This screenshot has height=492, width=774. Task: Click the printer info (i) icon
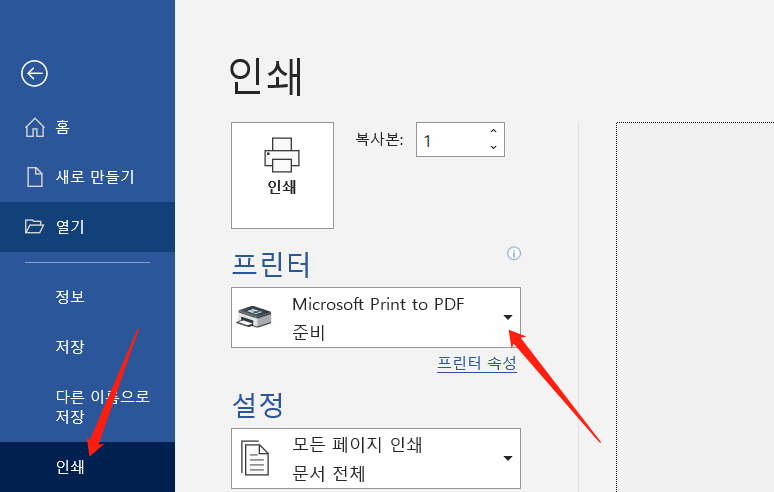(514, 254)
